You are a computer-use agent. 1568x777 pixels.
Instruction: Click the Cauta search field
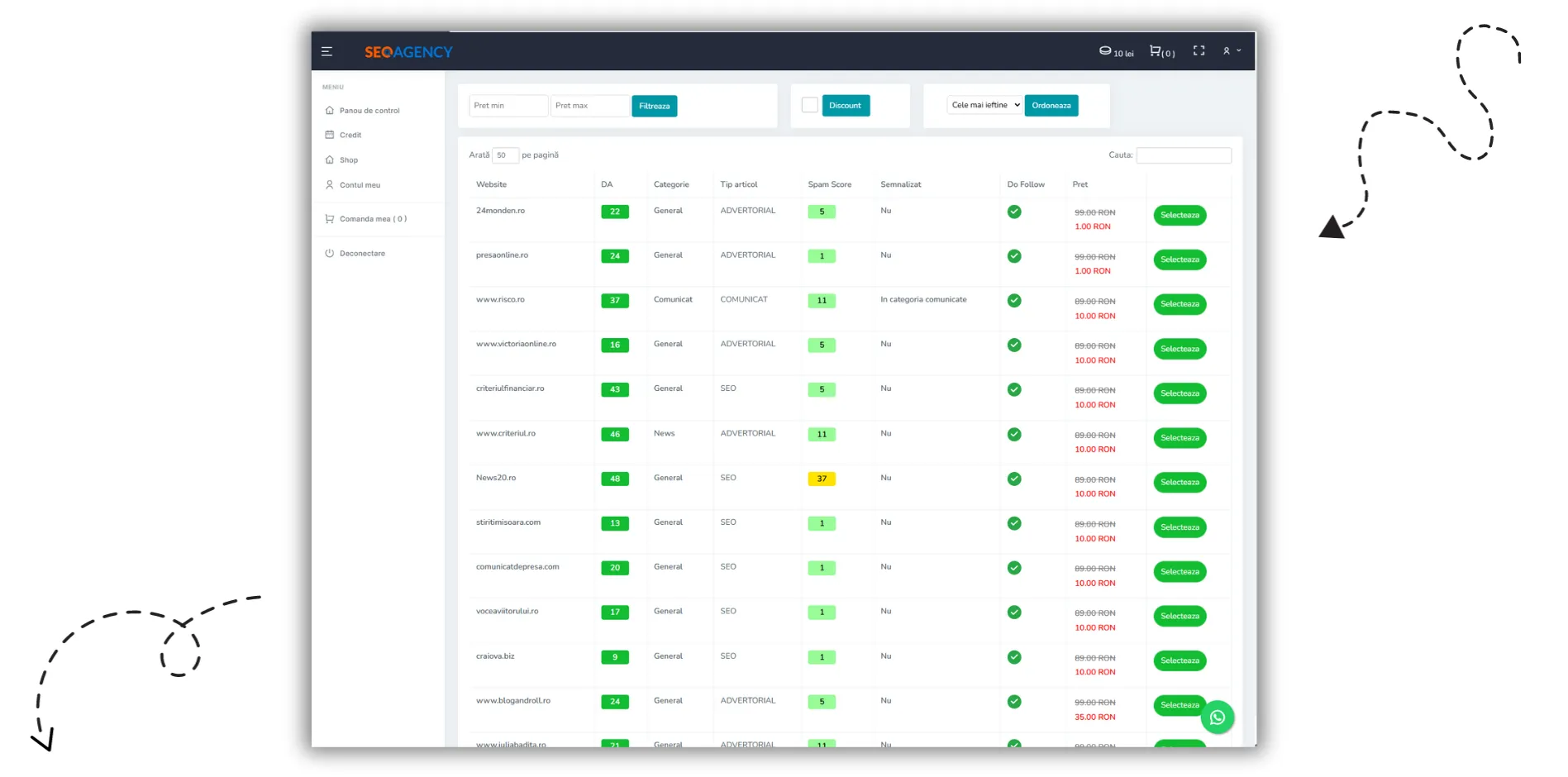[1184, 155]
